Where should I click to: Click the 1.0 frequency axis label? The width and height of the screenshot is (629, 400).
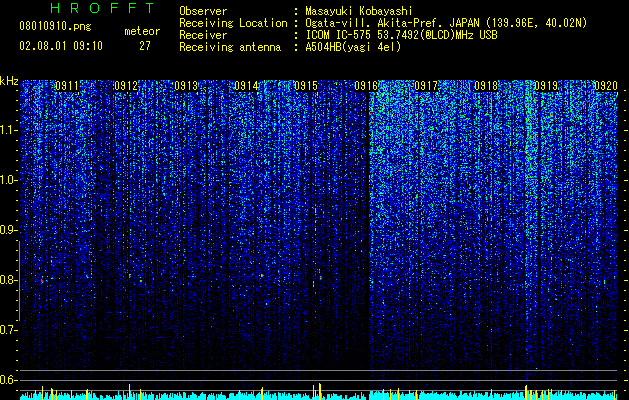(x=8, y=180)
